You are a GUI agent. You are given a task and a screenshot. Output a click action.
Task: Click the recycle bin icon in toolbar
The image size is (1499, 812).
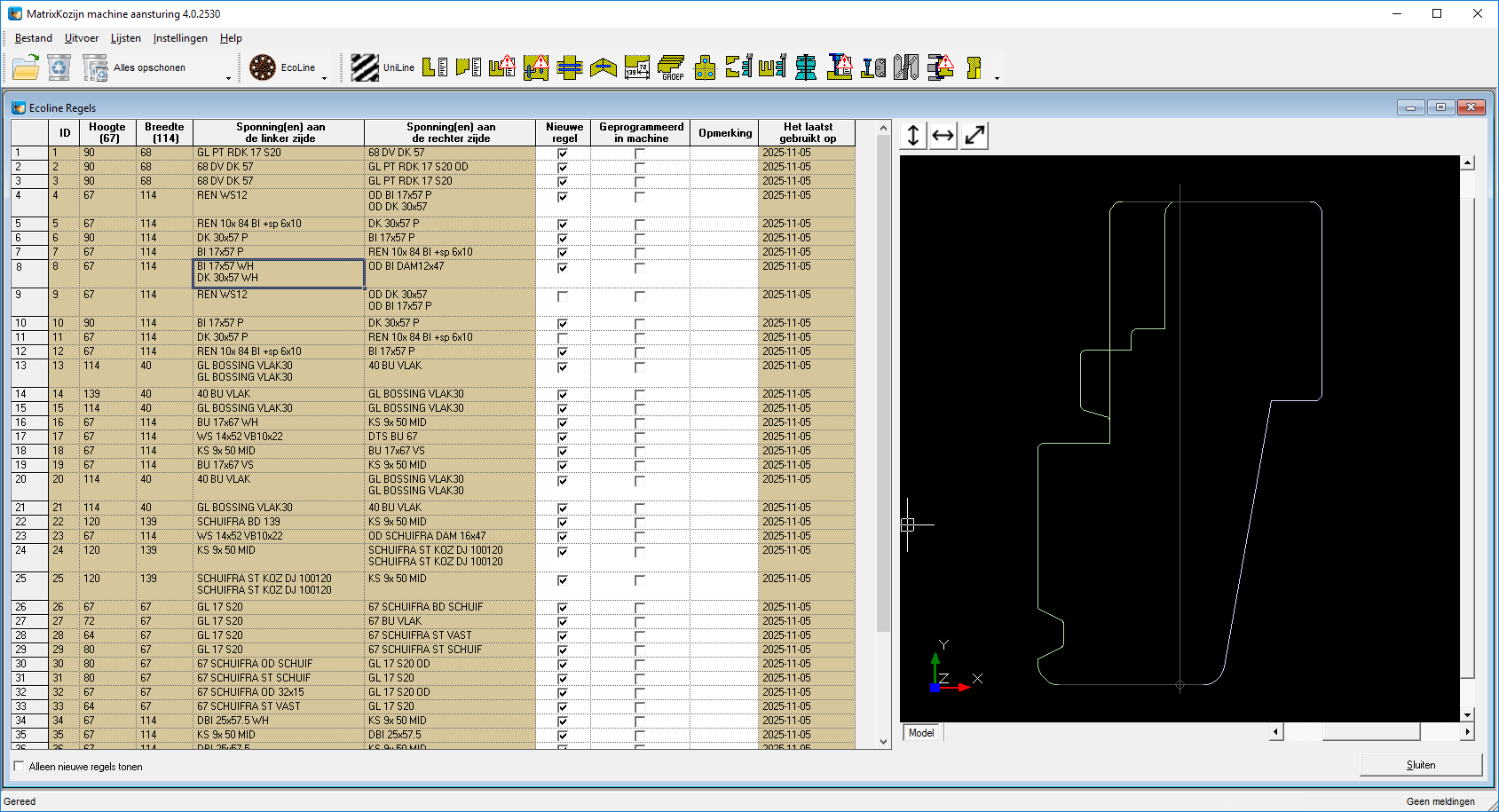(59, 67)
